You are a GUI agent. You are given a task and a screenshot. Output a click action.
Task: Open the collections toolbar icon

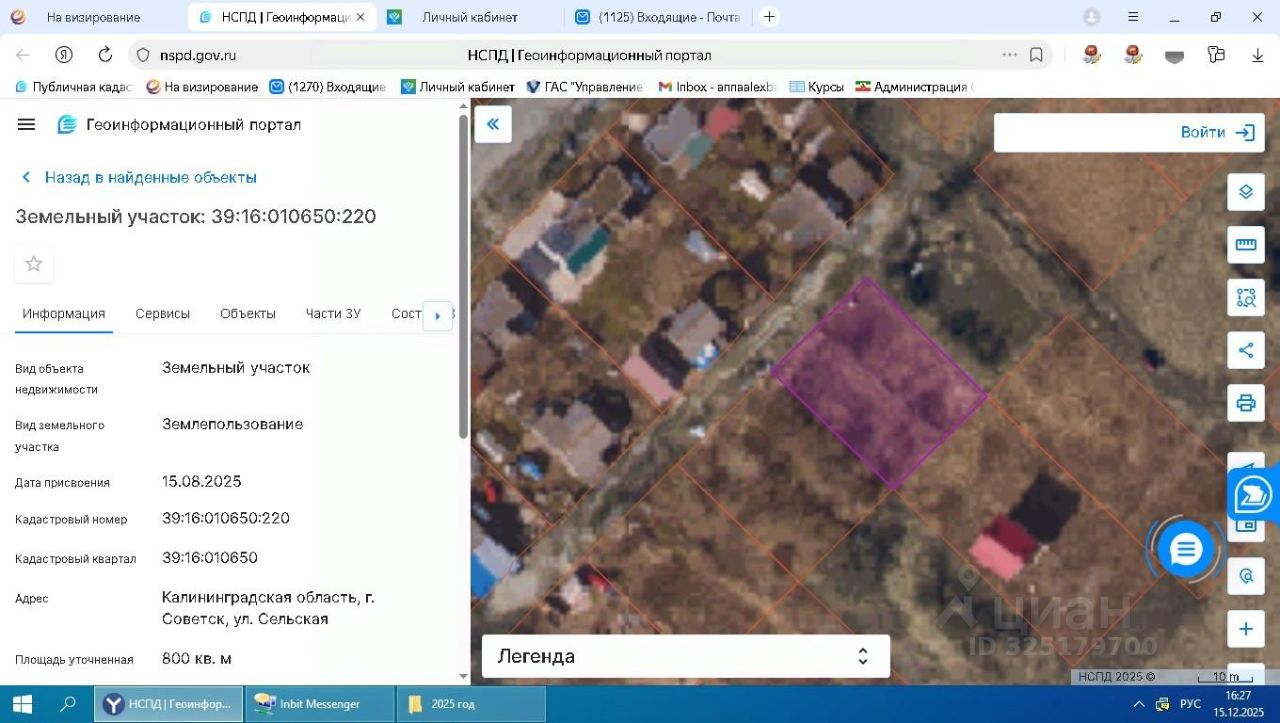pyautogui.click(x=1216, y=55)
